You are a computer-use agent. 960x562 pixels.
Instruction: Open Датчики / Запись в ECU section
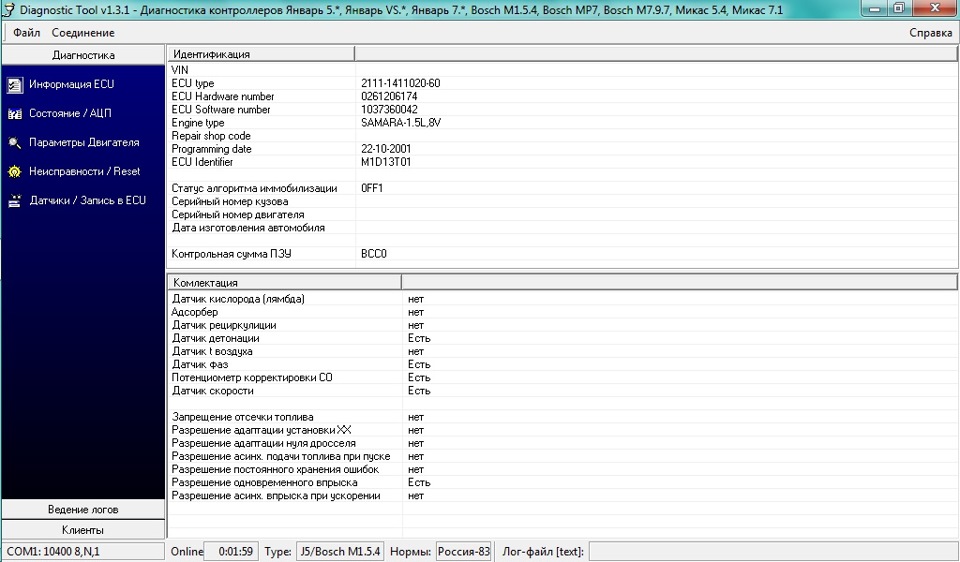(x=88, y=200)
